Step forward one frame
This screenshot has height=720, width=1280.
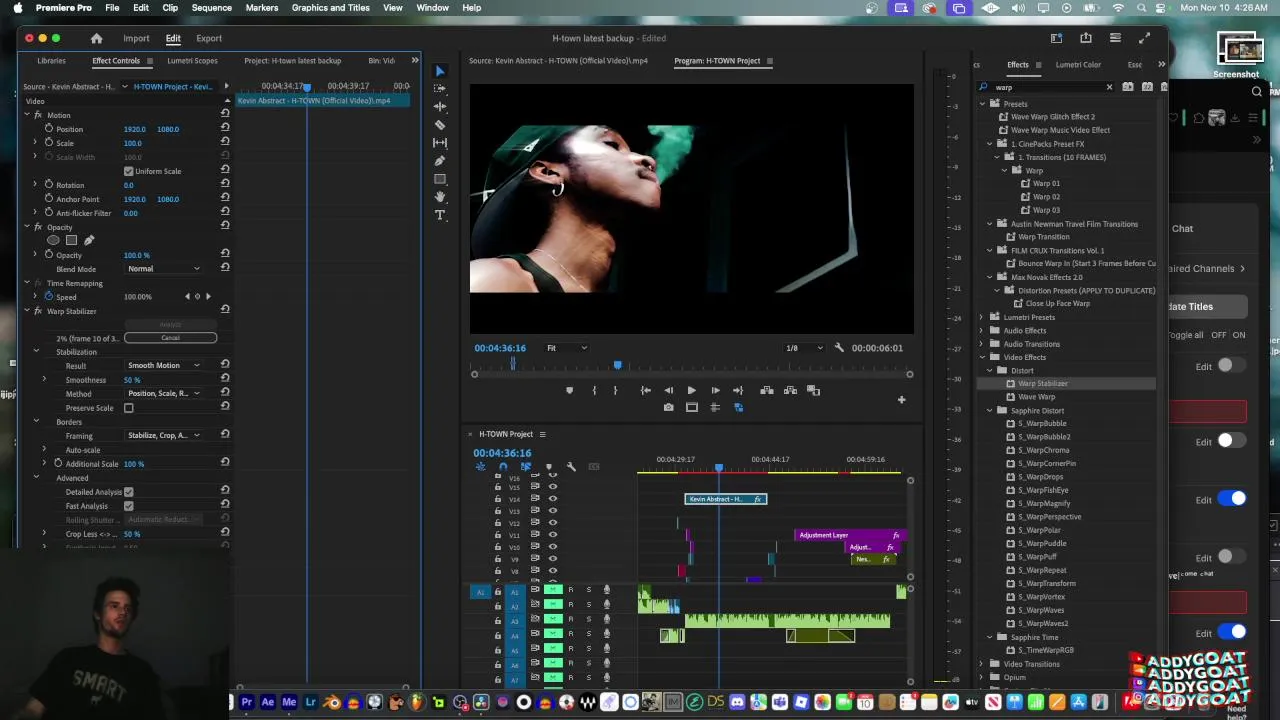(715, 390)
